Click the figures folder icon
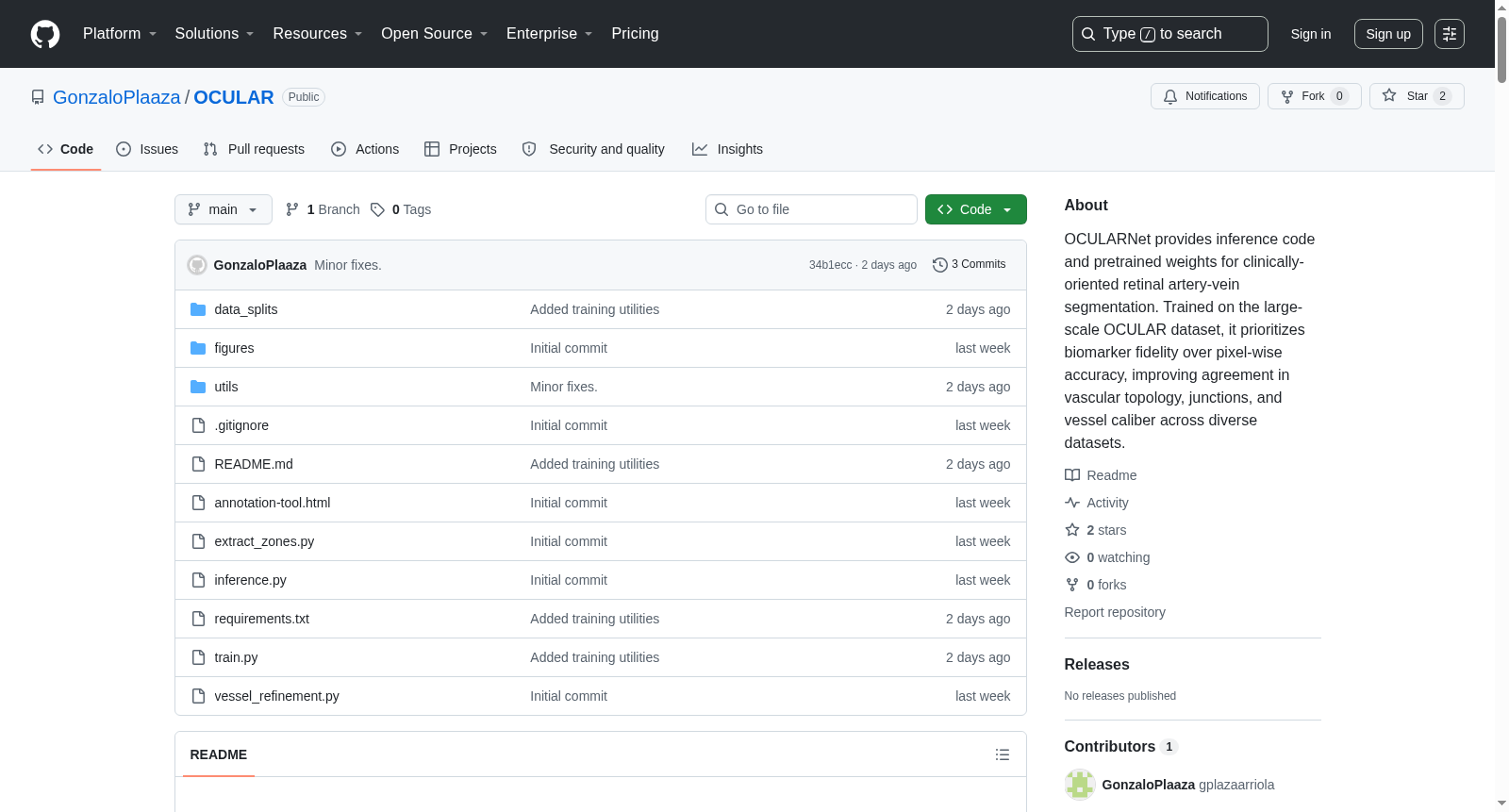The image size is (1509, 812). 198,348
